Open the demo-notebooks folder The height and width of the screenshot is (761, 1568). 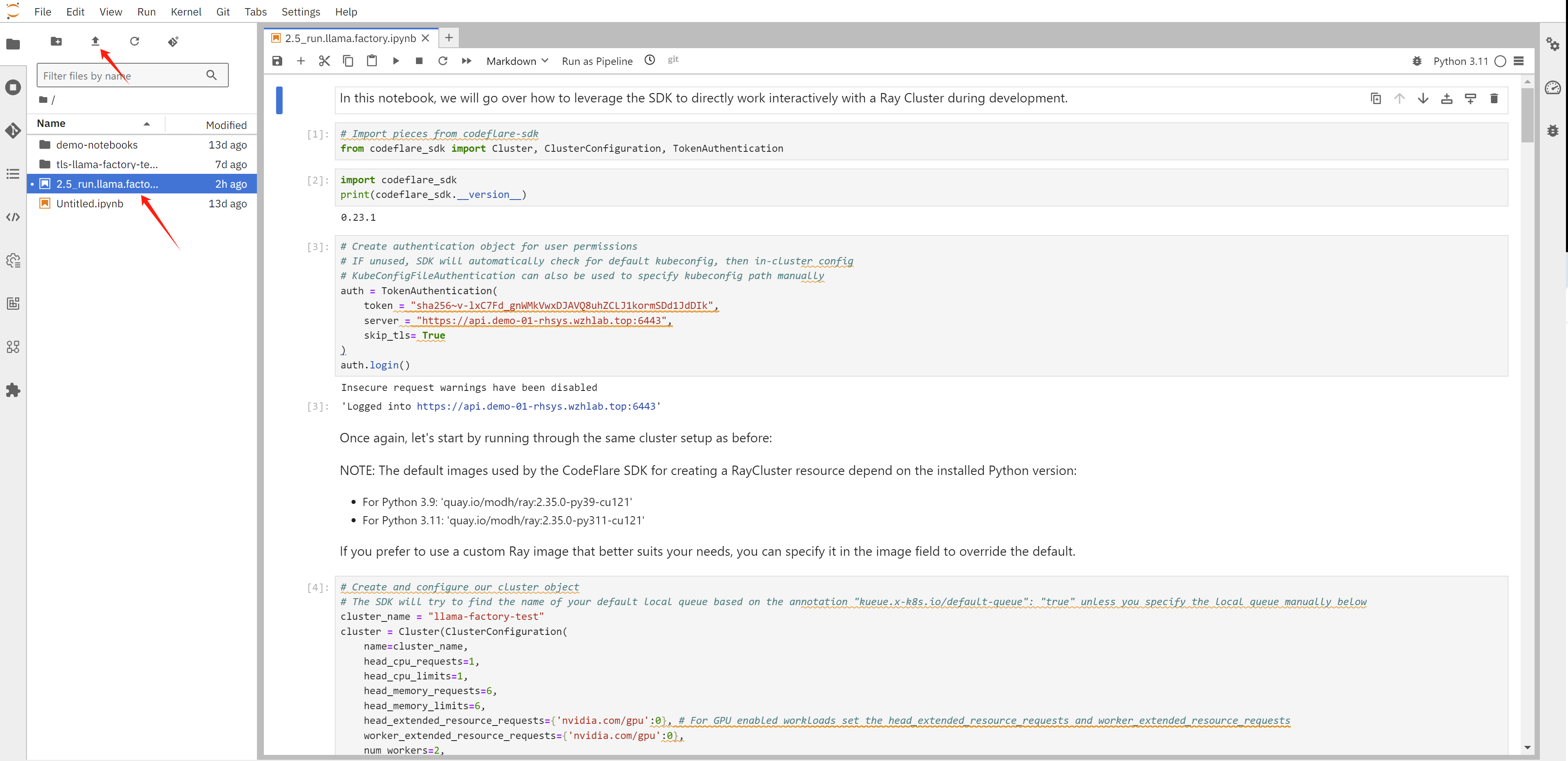point(97,145)
